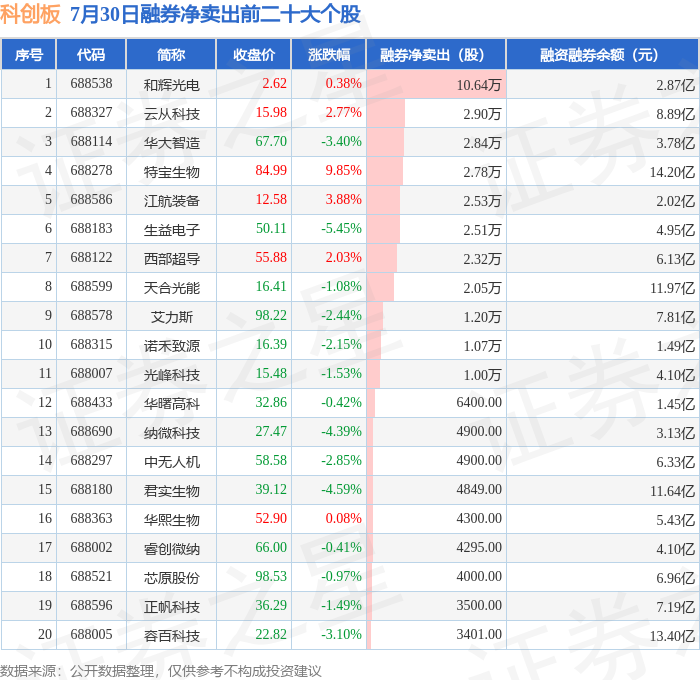The height and width of the screenshot is (680, 700).
Task: Click the 简称 column header
Action: [x=171, y=54]
